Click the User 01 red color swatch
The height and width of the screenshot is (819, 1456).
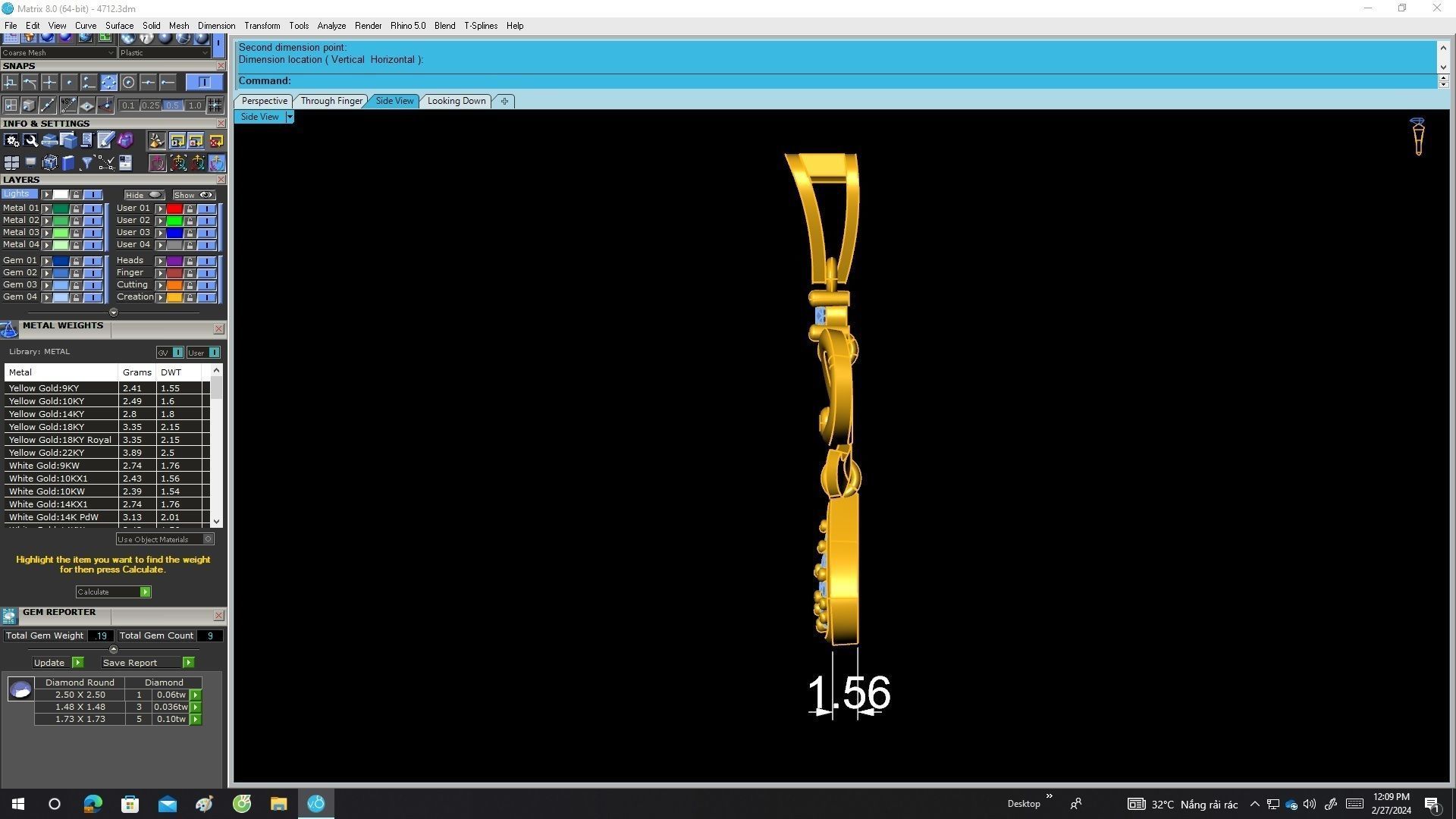coord(174,209)
